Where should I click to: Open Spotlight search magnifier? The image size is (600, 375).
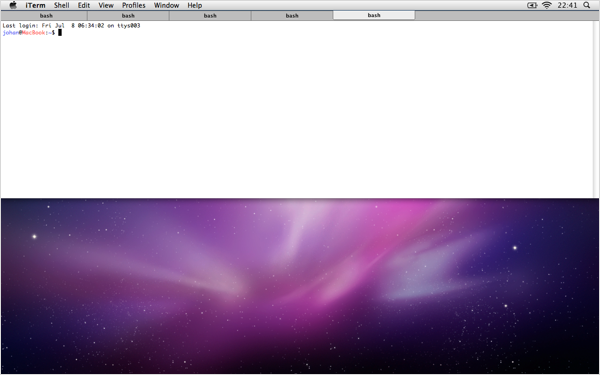(587, 5)
